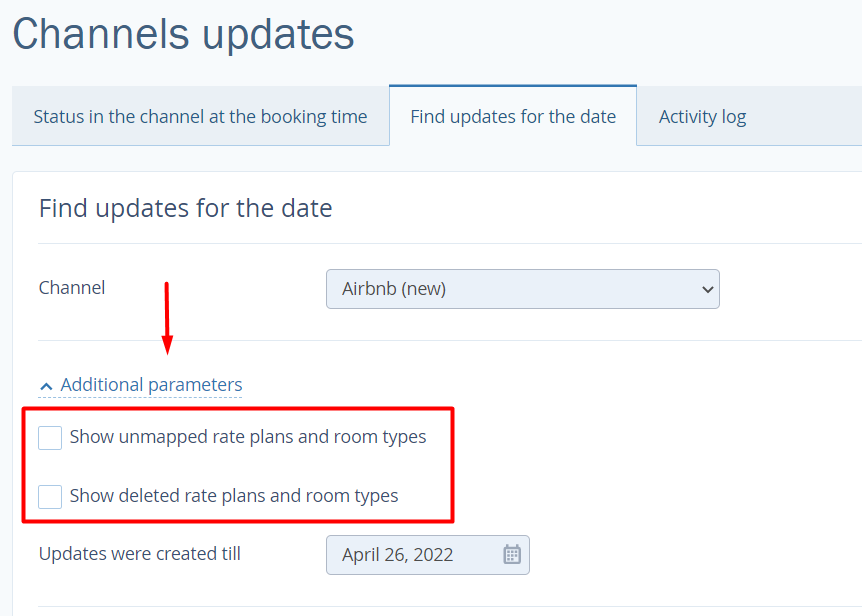Enable Show deleted rate plans checkbox
This screenshot has height=616, width=862.
click(x=50, y=497)
